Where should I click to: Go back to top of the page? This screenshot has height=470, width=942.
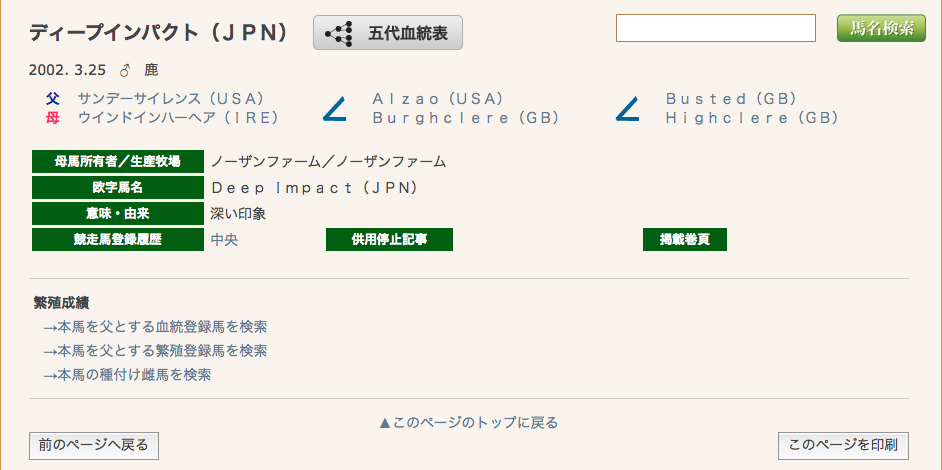469,423
